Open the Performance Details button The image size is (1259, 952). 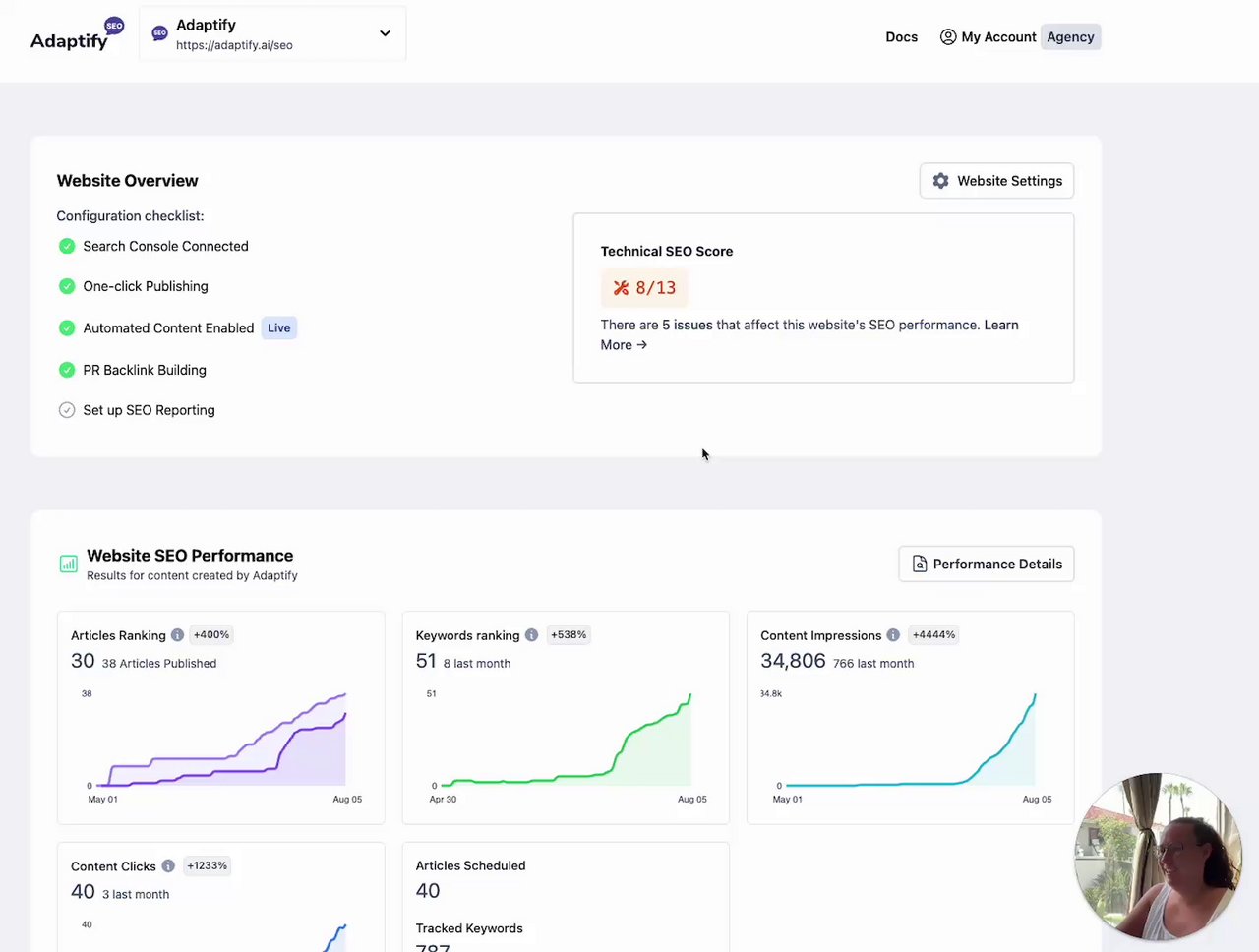[x=986, y=564]
